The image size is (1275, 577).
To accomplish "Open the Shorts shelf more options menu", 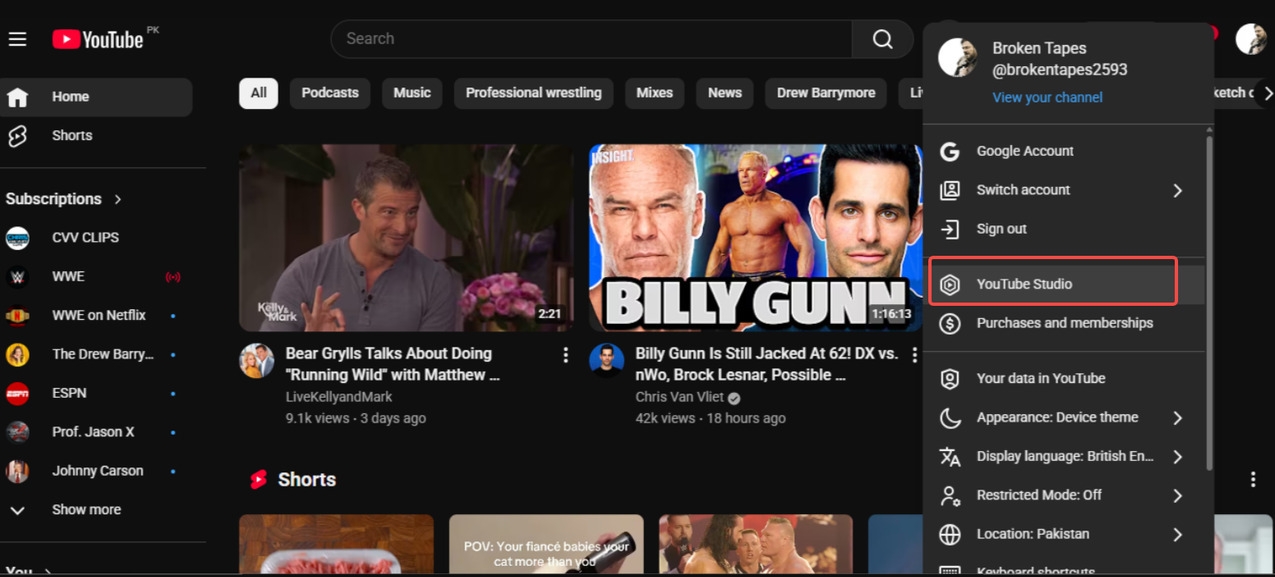I will (x=1252, y=480).
